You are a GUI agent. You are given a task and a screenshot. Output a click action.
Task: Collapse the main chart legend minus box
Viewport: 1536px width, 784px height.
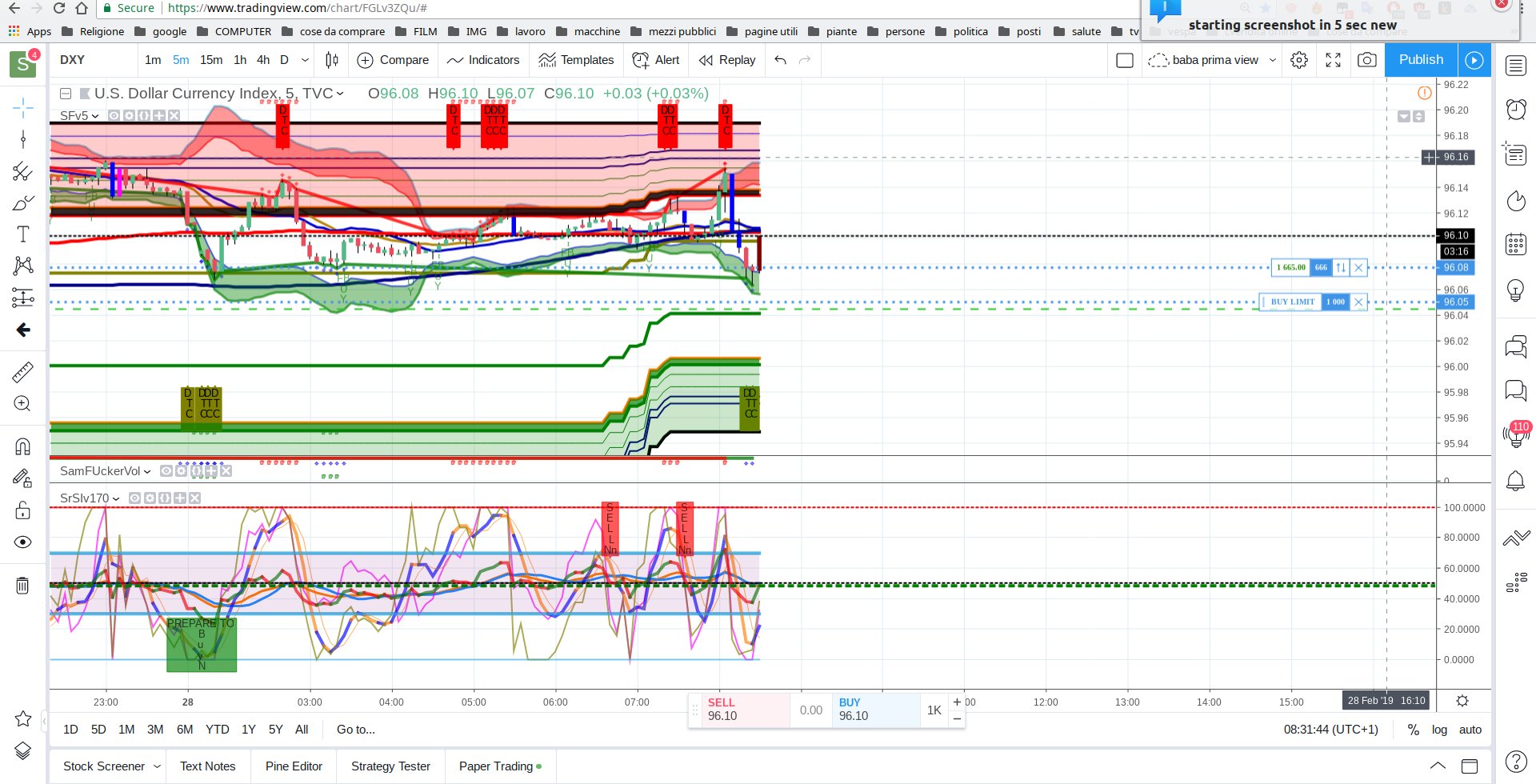click(x=66, y=94)
